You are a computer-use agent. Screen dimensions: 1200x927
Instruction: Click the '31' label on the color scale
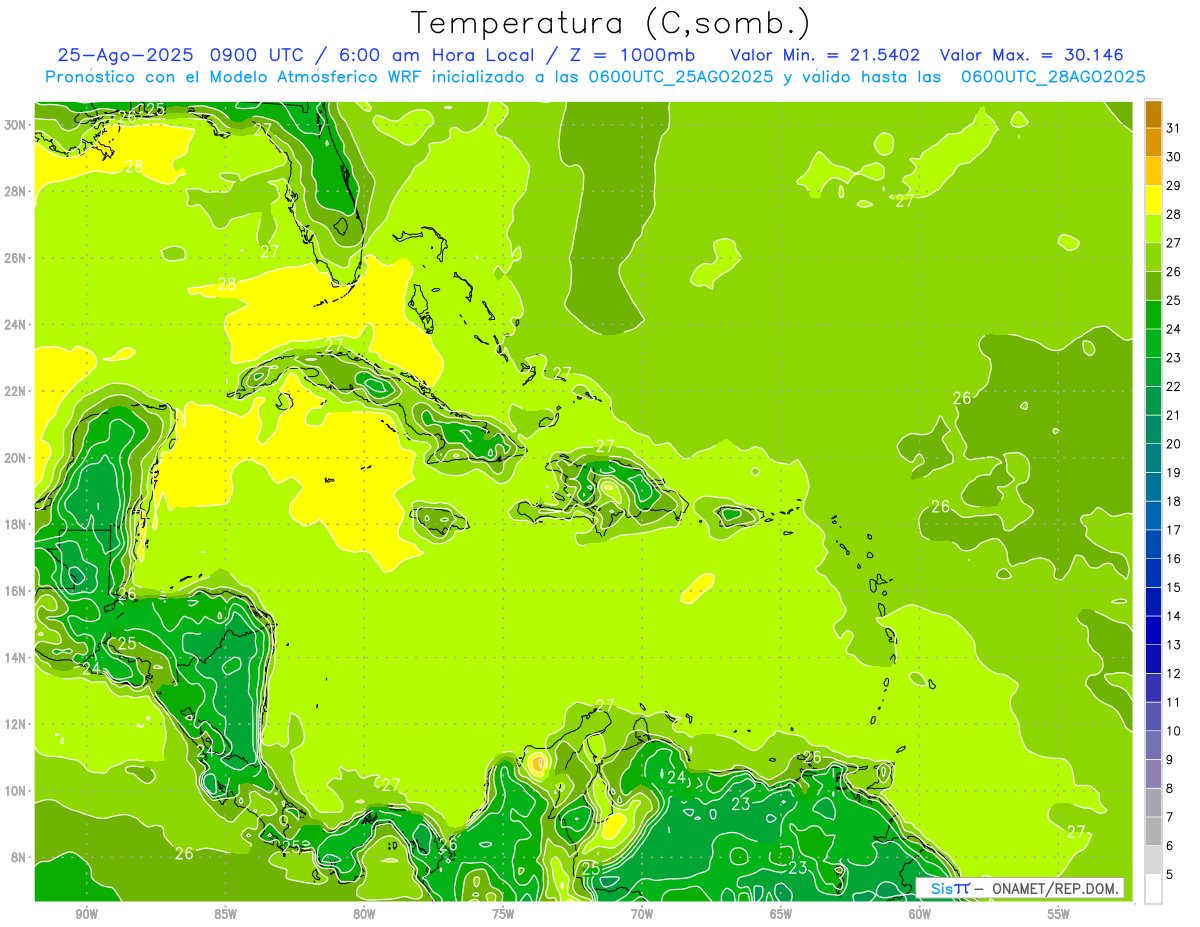click(x=1173, y=127)
